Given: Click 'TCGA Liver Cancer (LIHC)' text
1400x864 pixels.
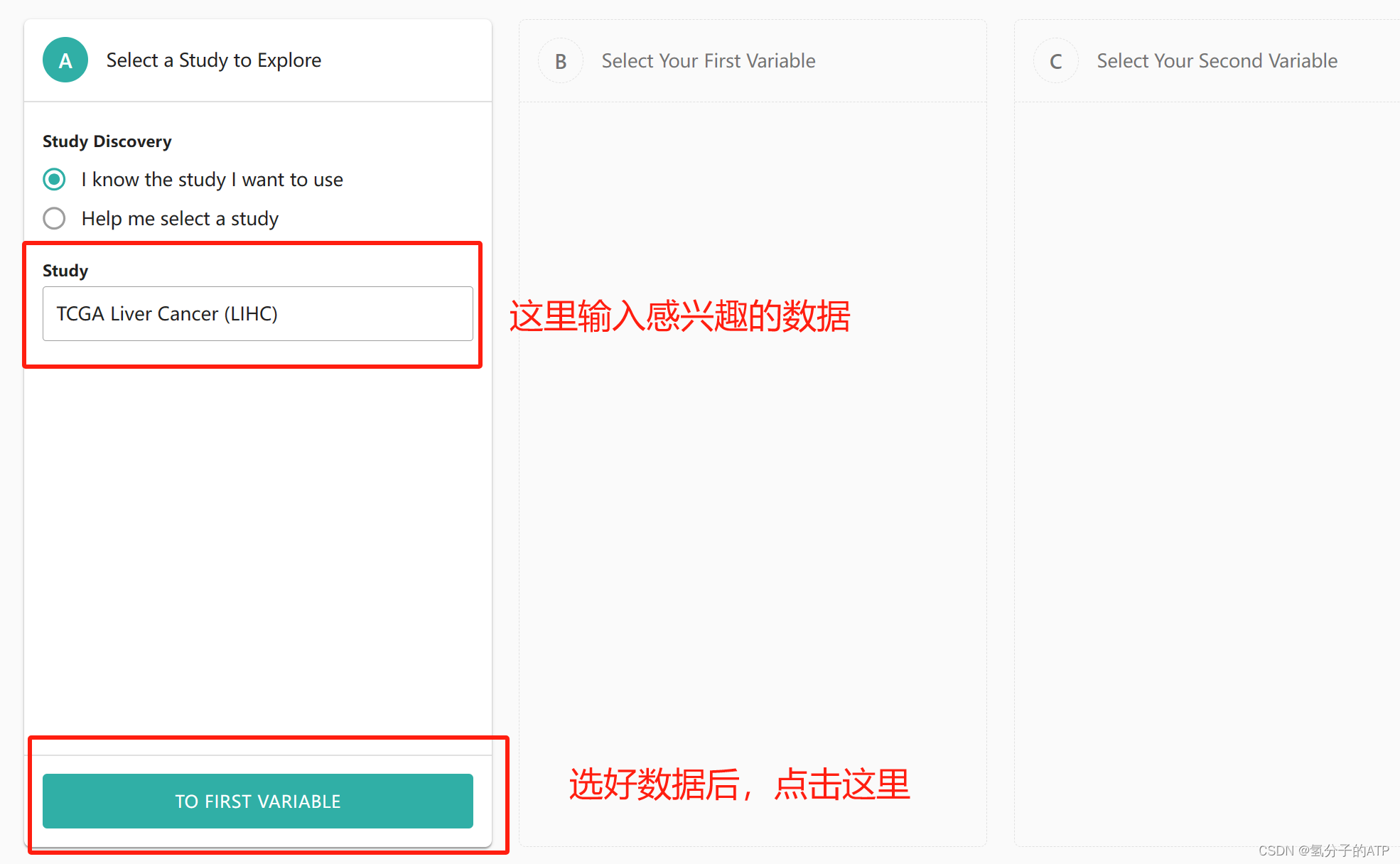Looking at the screenshot, I should [x=167, y=313].
